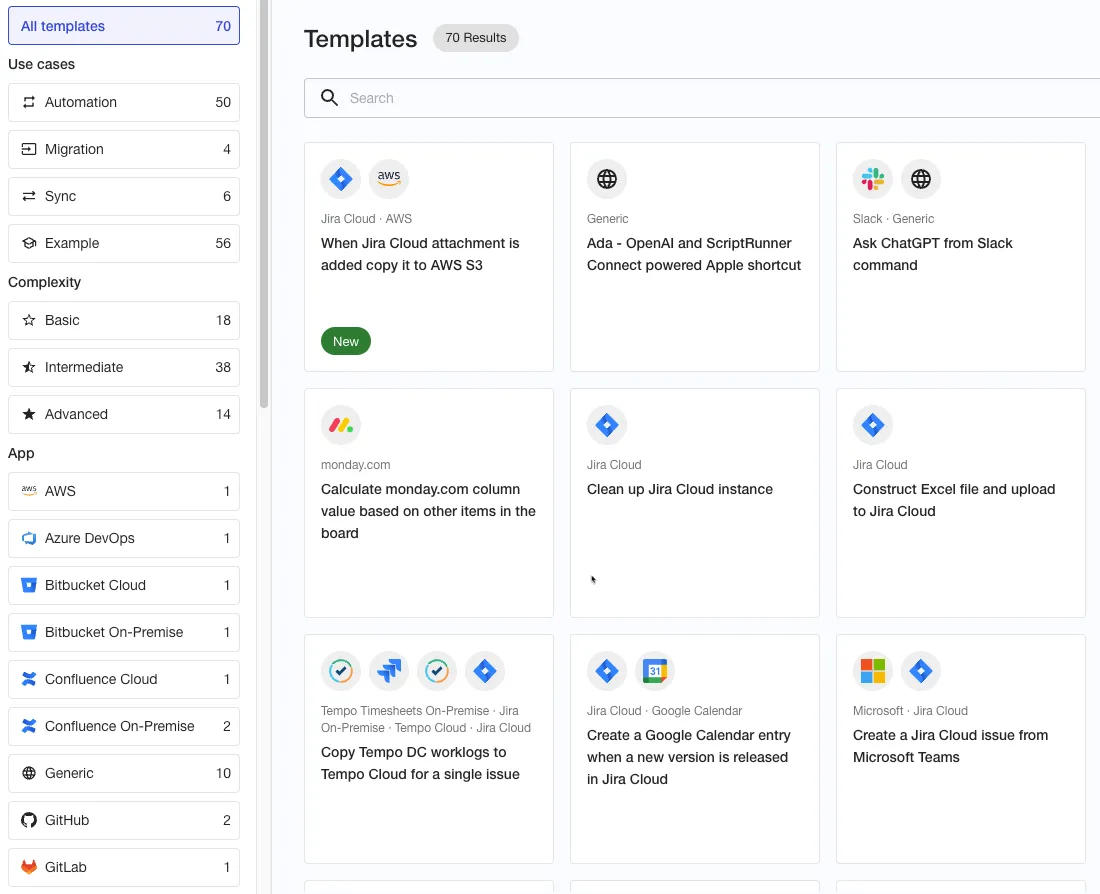Filter templates by Automation use case

pos(124,102)
